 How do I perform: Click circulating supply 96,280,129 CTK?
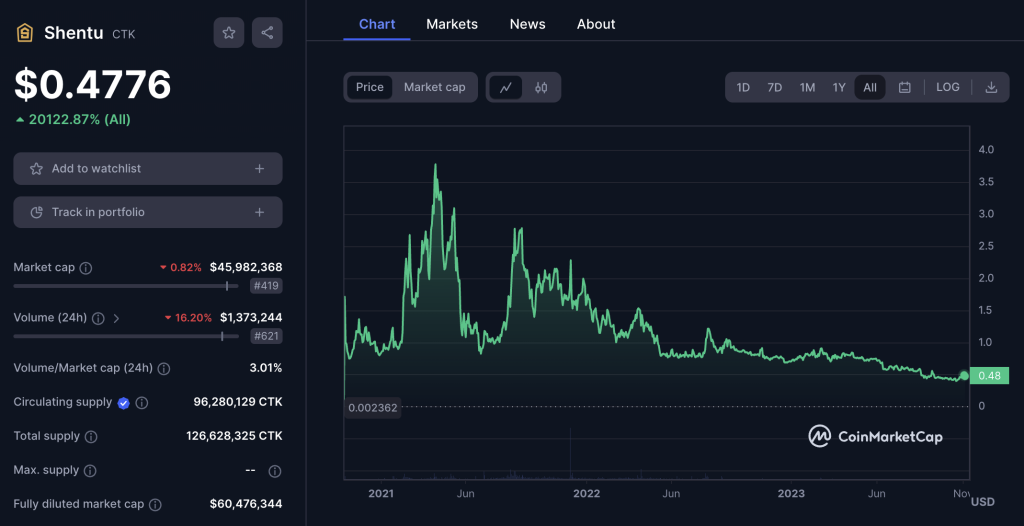click(x=238, y=401)
